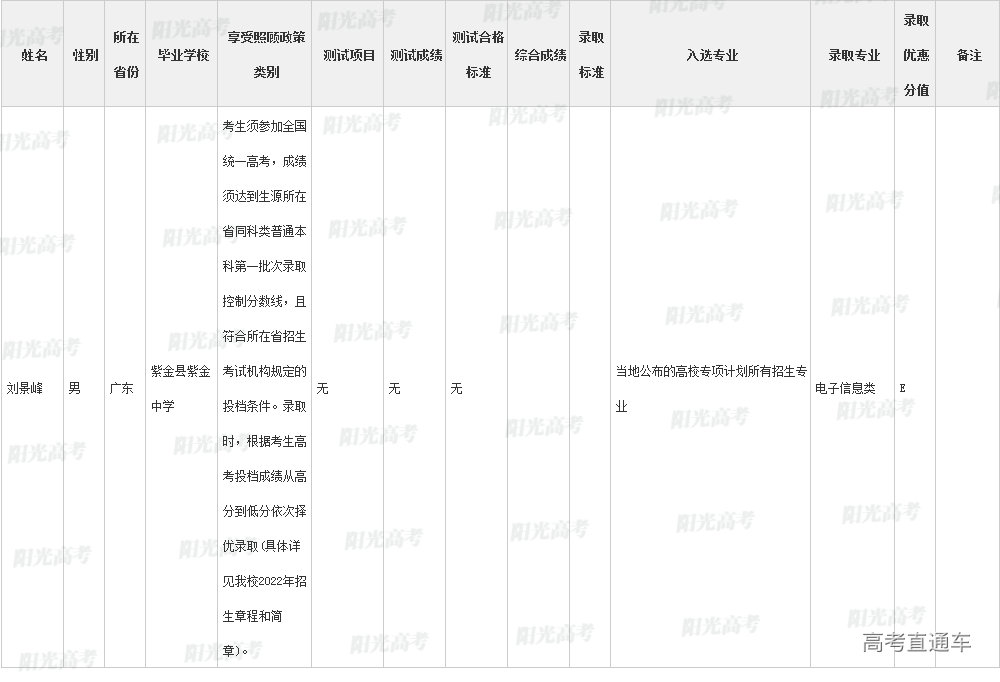Viewport: 1000px width, 682px height.
Task: Select the 性别 column header
Action: 85,56
